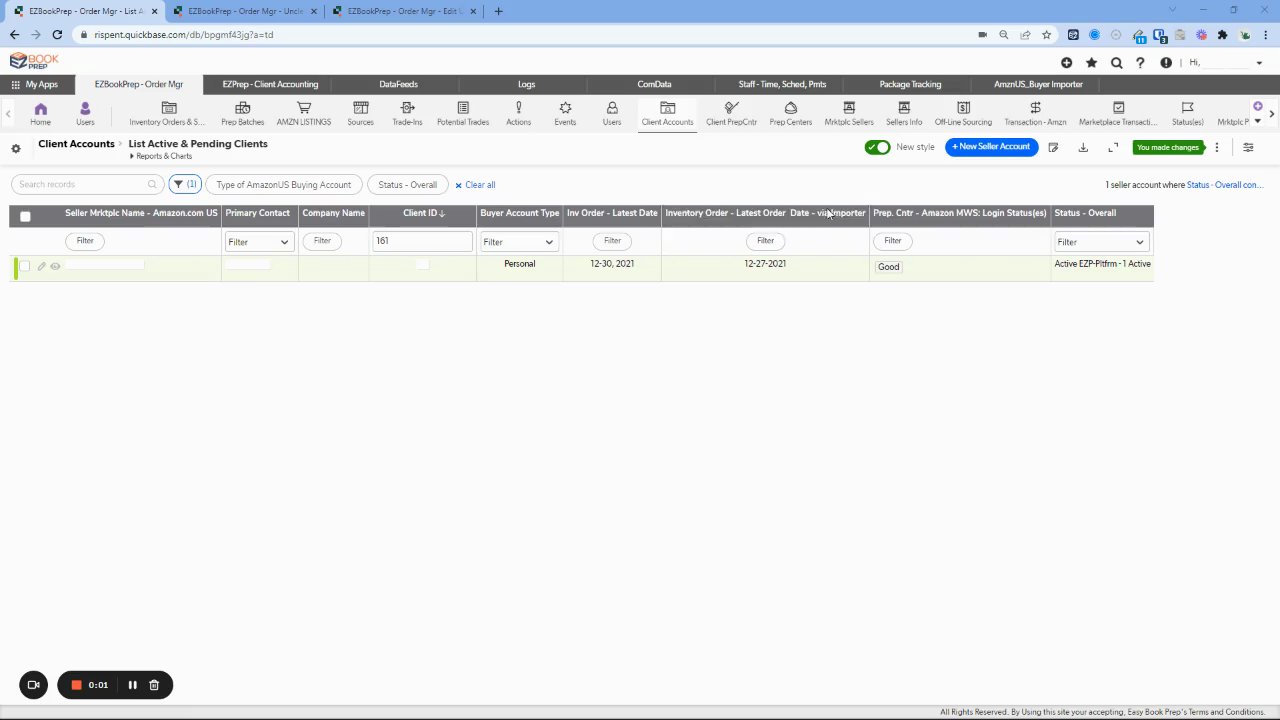Delete the recording with trash icon
The image size is (1280, 720).
[154, 685]
